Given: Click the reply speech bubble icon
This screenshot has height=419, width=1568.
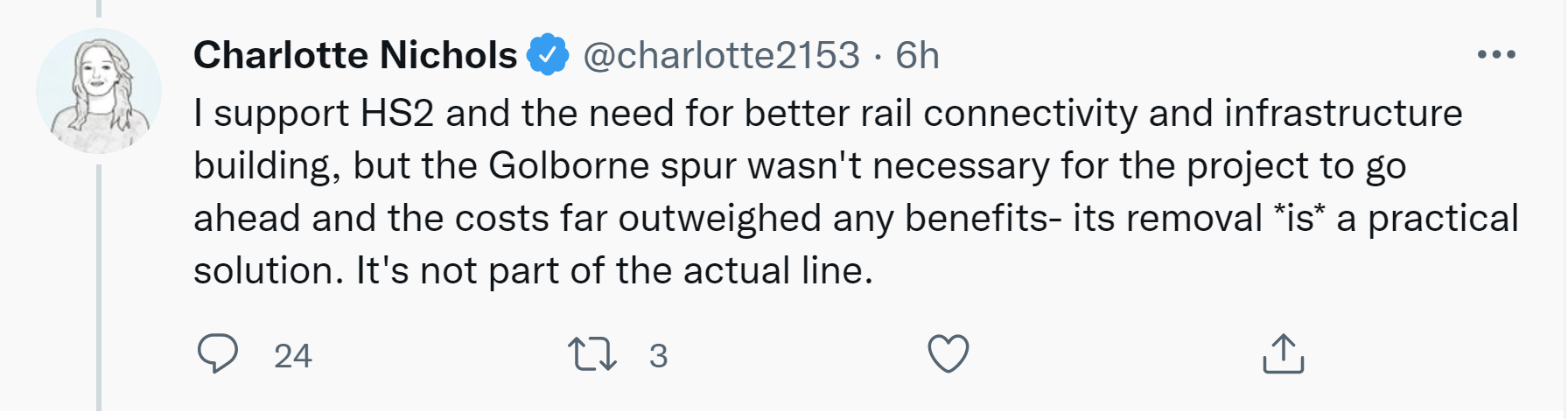Looking at the screenshot, I should [217, 354].
